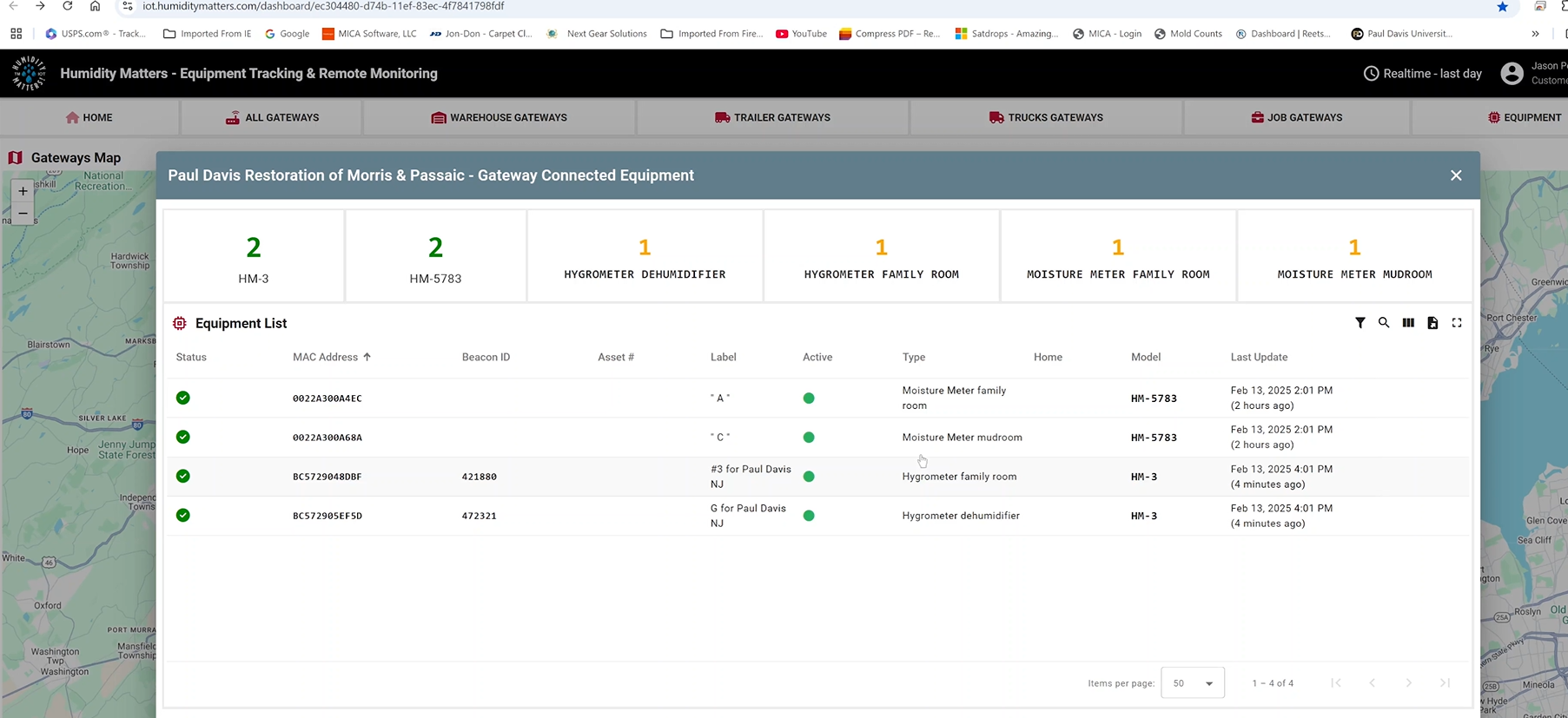Select MAC address BC5729048DBF
The image size is (1568, 718).
click(x=327, y=477)
